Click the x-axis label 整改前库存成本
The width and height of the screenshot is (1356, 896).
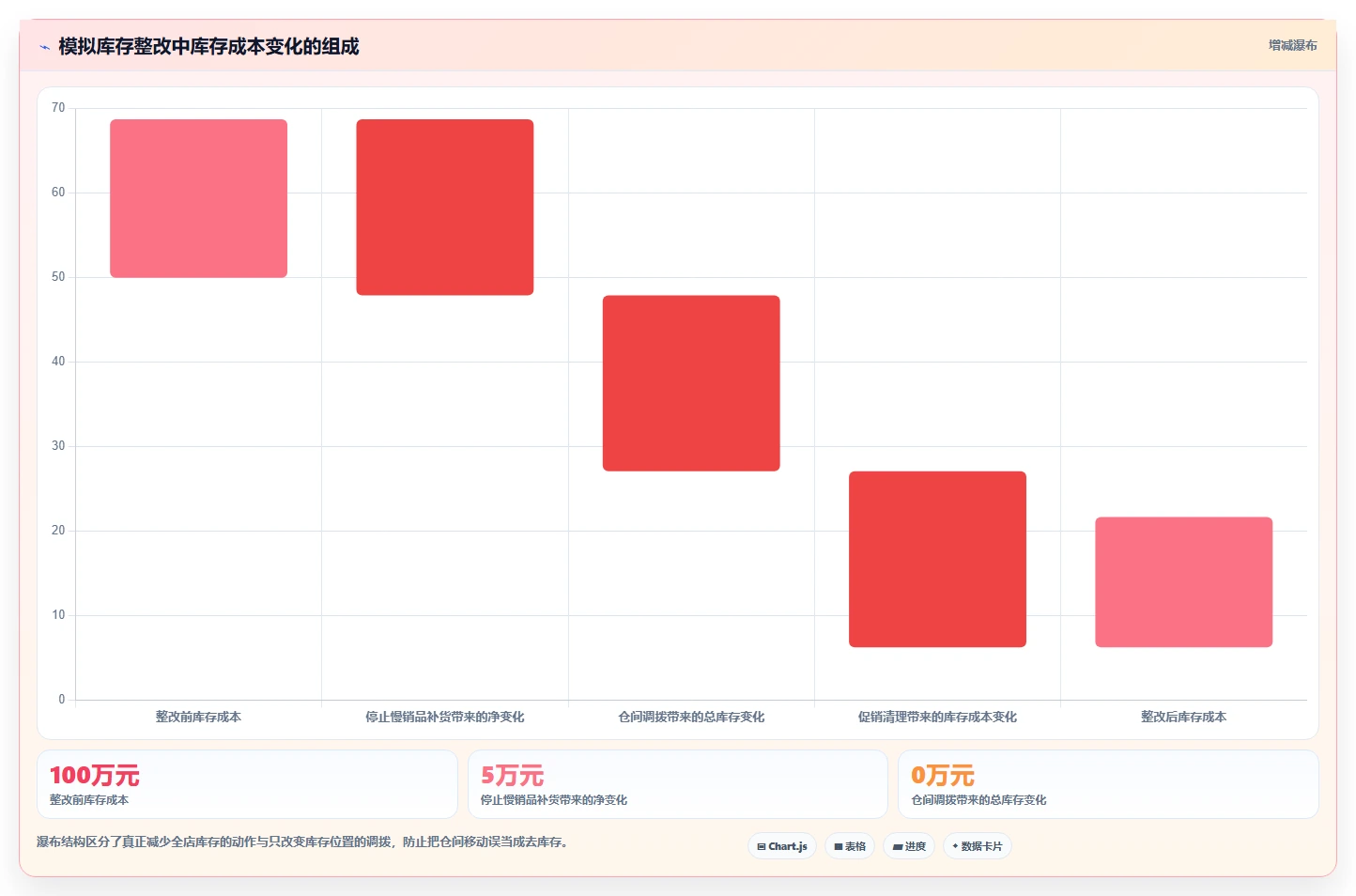(198, 717)
